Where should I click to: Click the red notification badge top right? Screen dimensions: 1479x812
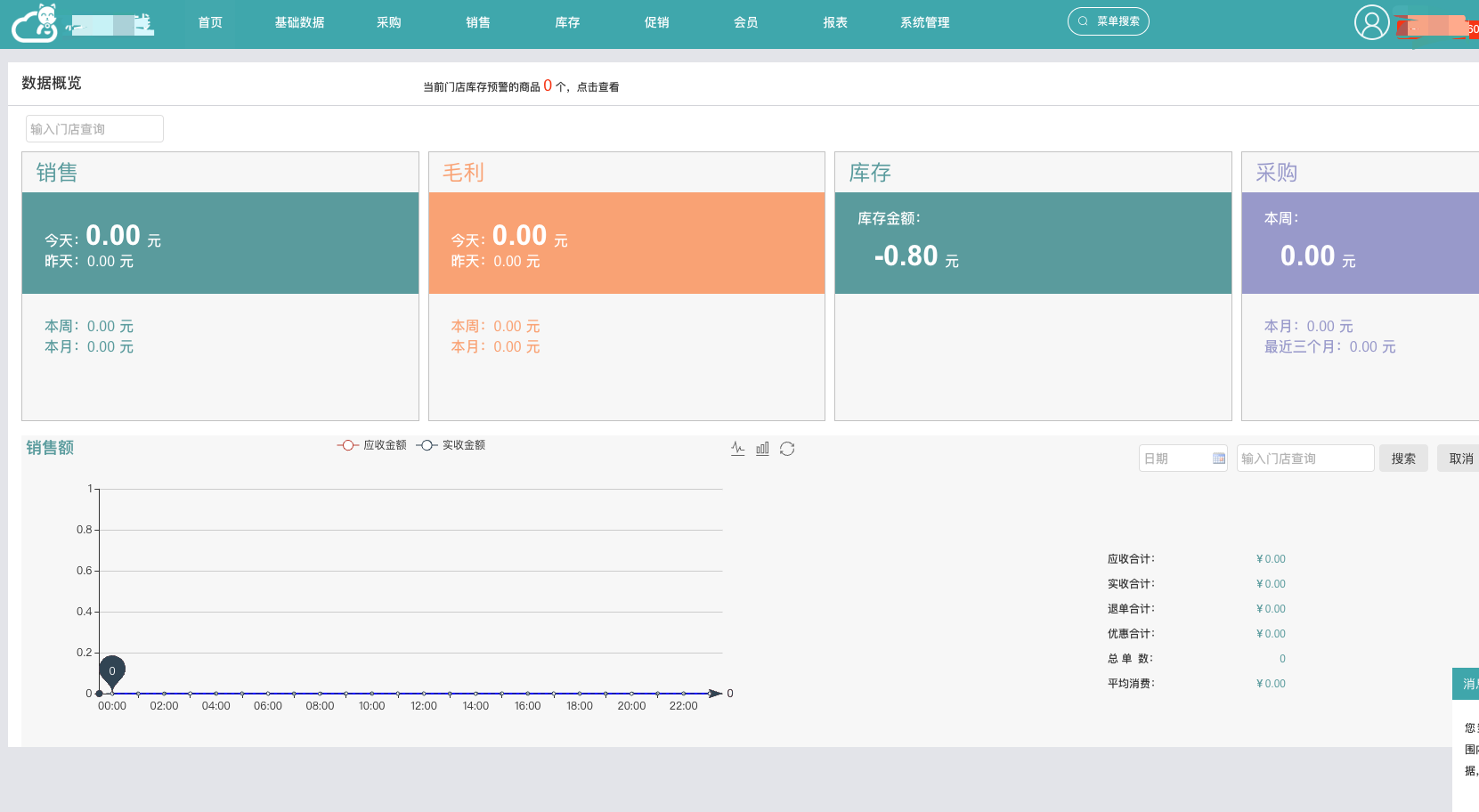point(1473,29)
